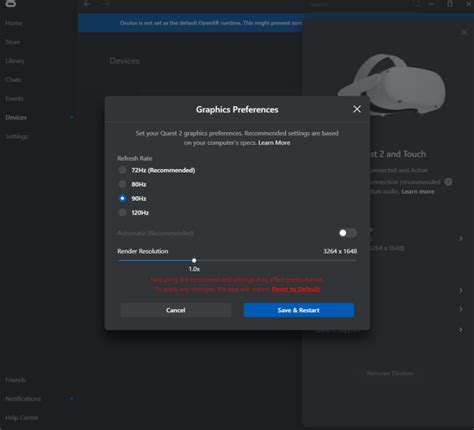The image size is (474, 430).
Task: Click the Cancel button
Action: [x=176, y=310]
